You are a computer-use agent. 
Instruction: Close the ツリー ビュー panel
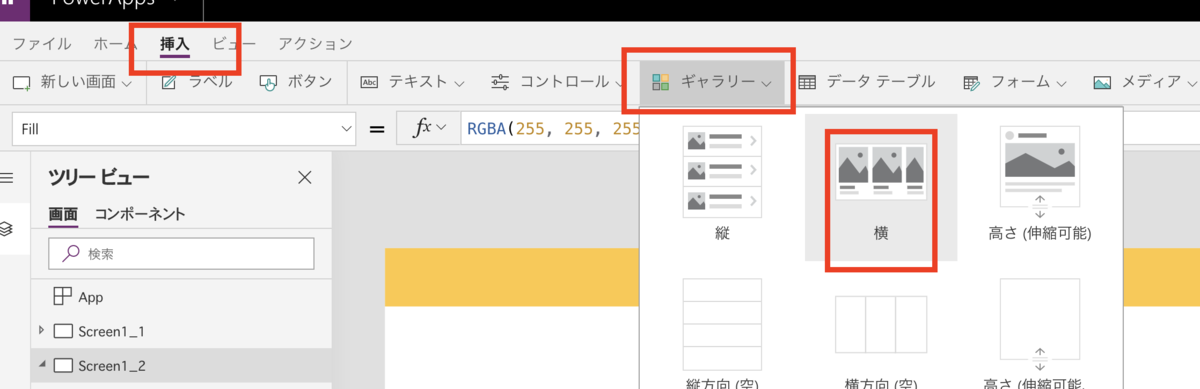[x=305, y=178]
